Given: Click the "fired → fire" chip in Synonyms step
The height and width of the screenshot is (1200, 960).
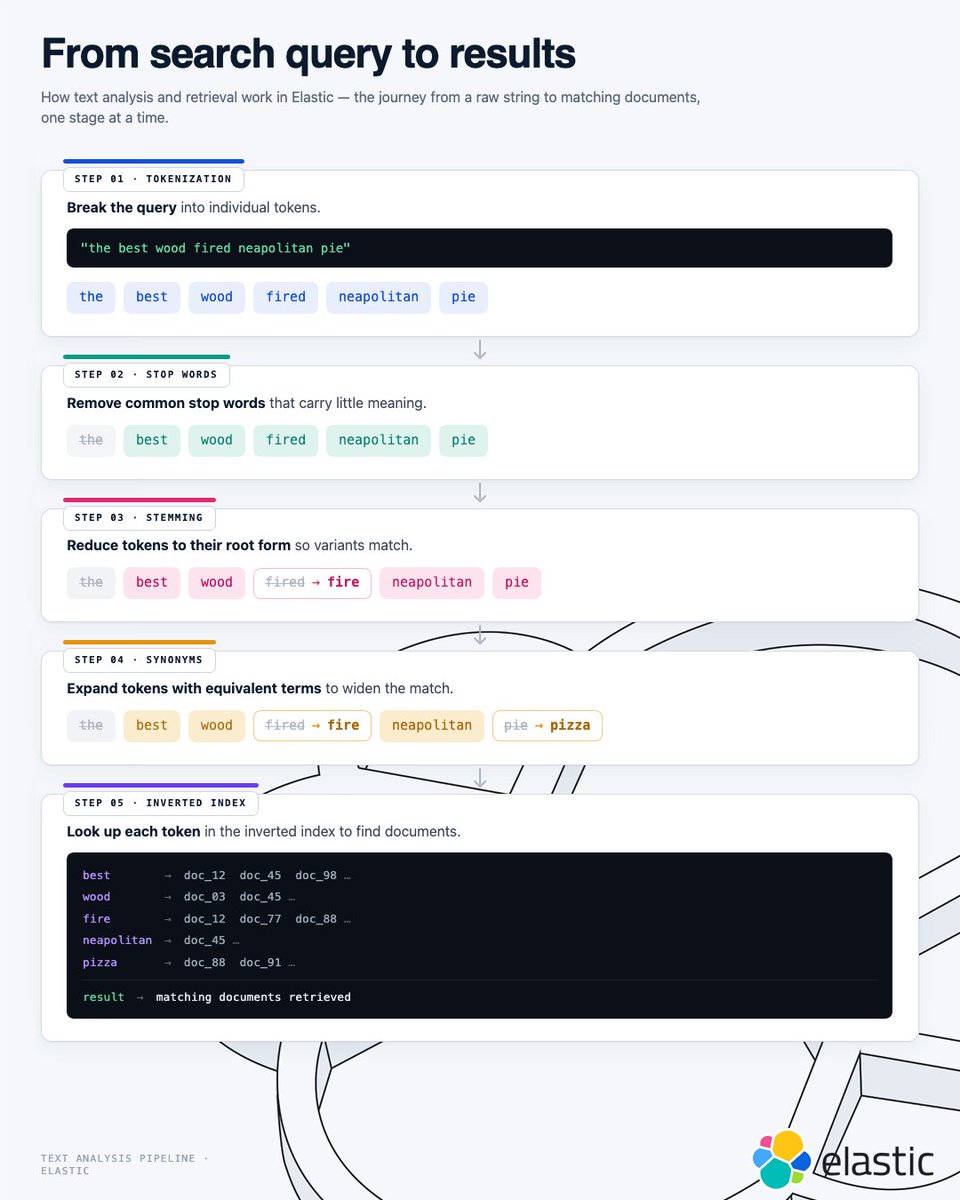Looking at the screenshot, I should 312,726.
